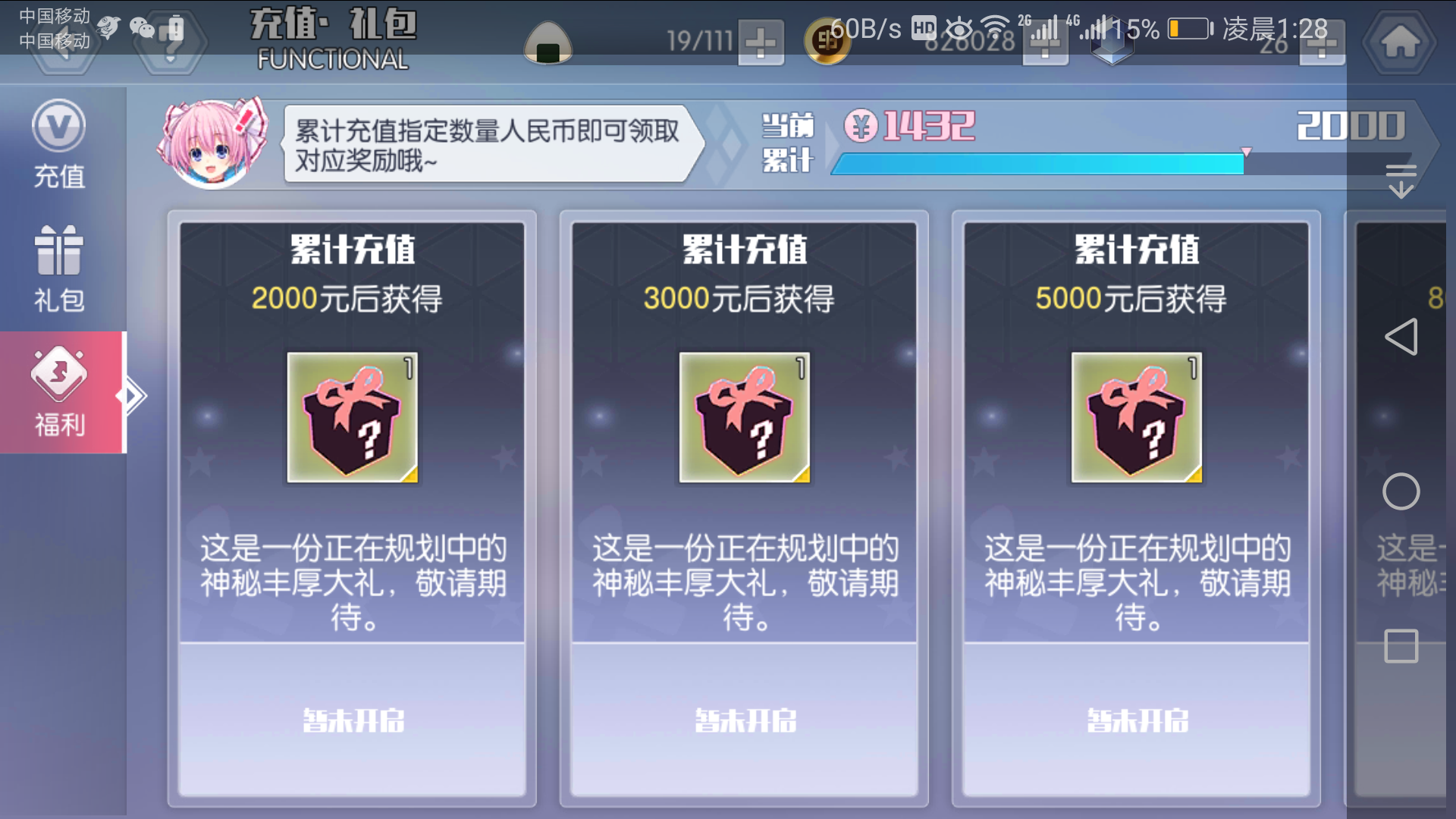
Task: Expand the selected tab's side arrow
Action: click(132, 396)
